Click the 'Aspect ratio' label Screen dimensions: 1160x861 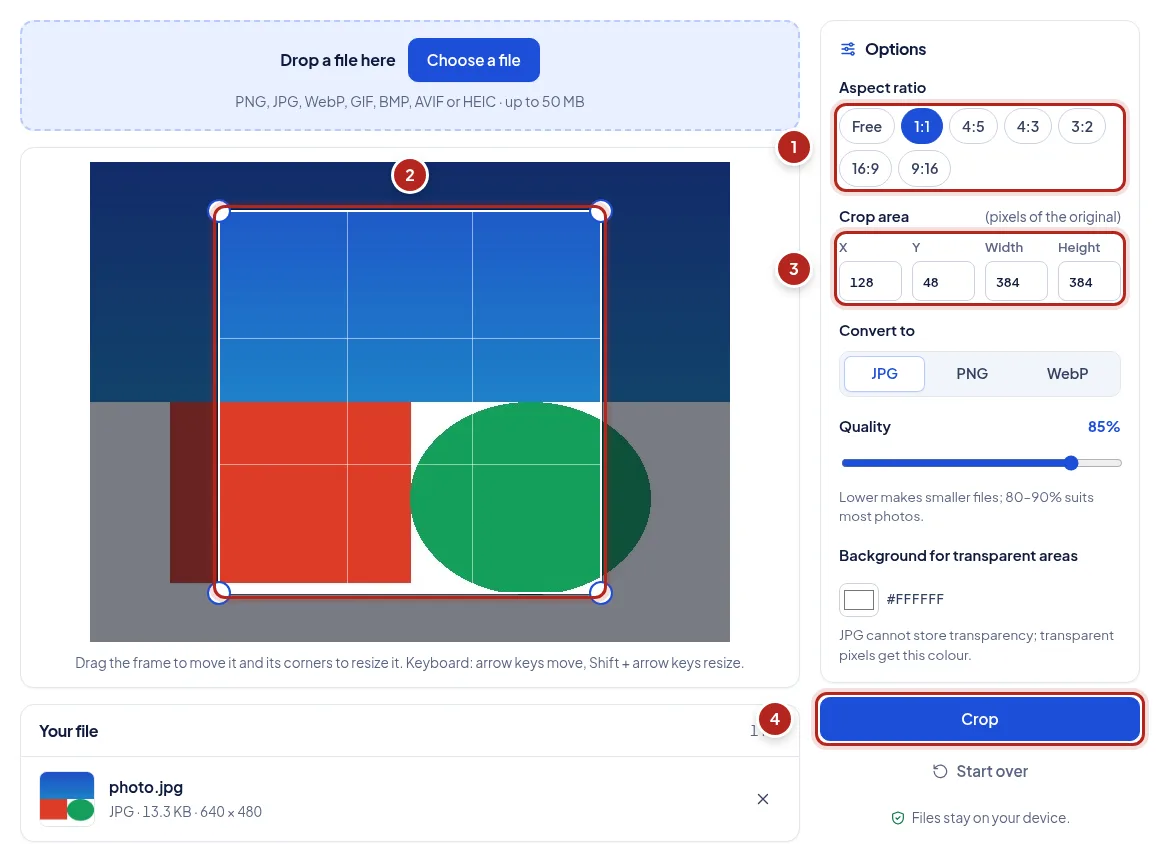pos(882,87)
